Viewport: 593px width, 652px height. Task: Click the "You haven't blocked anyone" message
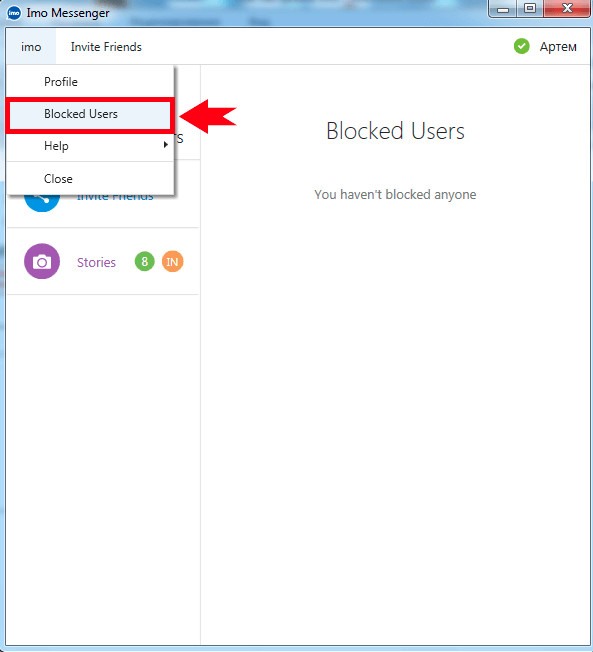point(395,195)
